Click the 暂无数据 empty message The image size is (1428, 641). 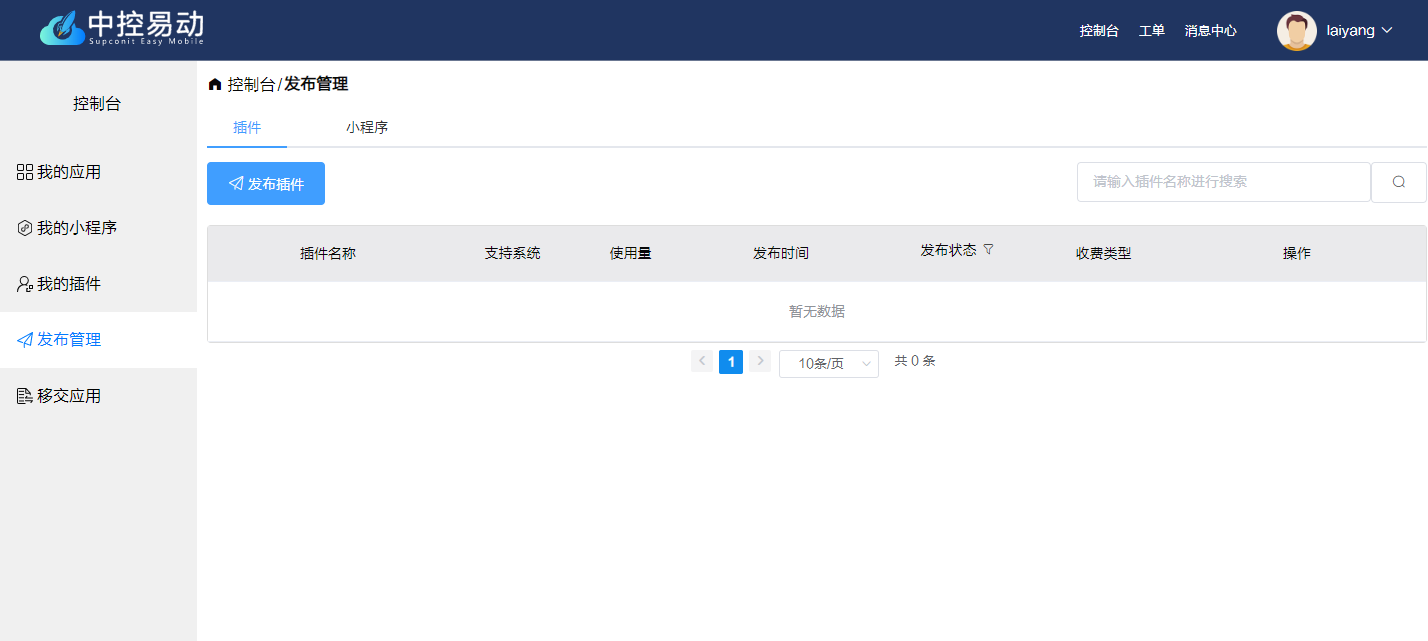pos(817,312)
